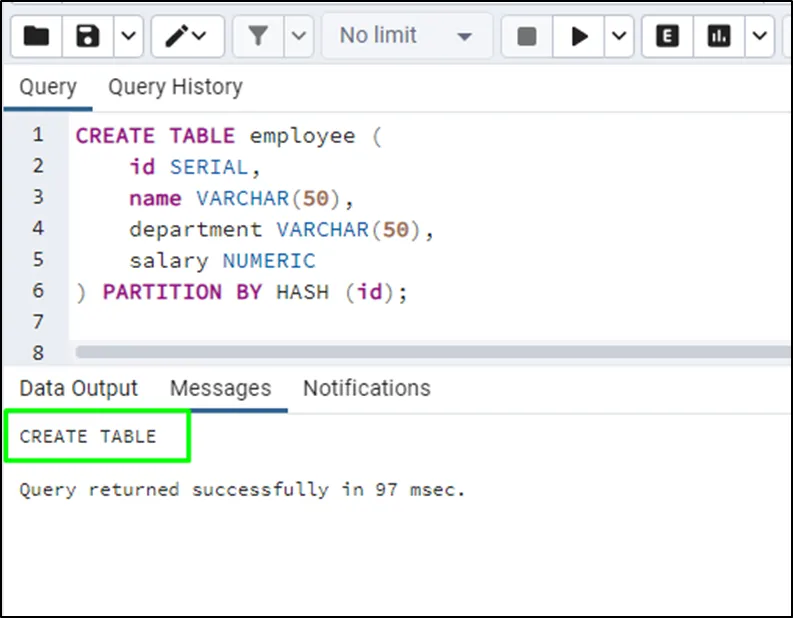Image resolution: width=793 pixels, height=618 pixels.
Task: Switch to the Query tab
Action: tap(47, 87)
